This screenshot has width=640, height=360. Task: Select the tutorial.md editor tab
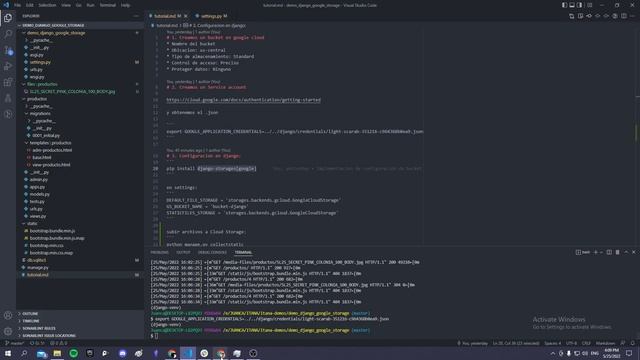(165, 16)
